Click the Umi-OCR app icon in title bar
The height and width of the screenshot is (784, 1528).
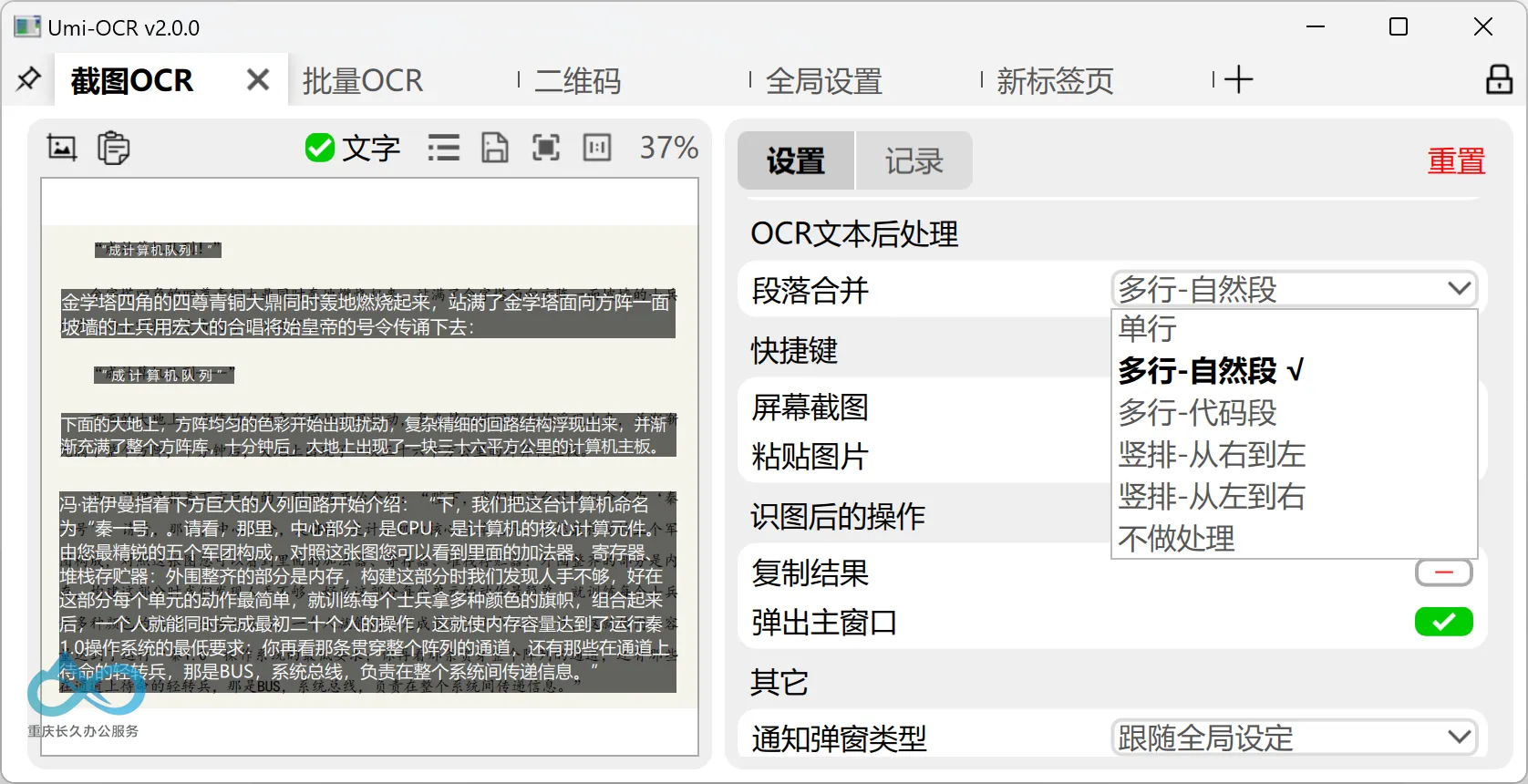[x=26, y=26]
